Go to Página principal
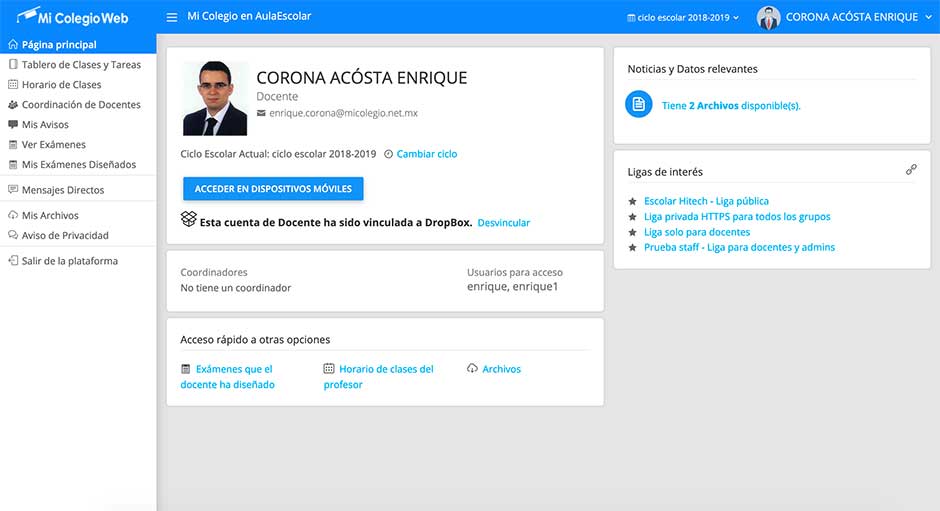The image size is (940, 511). point(78,44)
